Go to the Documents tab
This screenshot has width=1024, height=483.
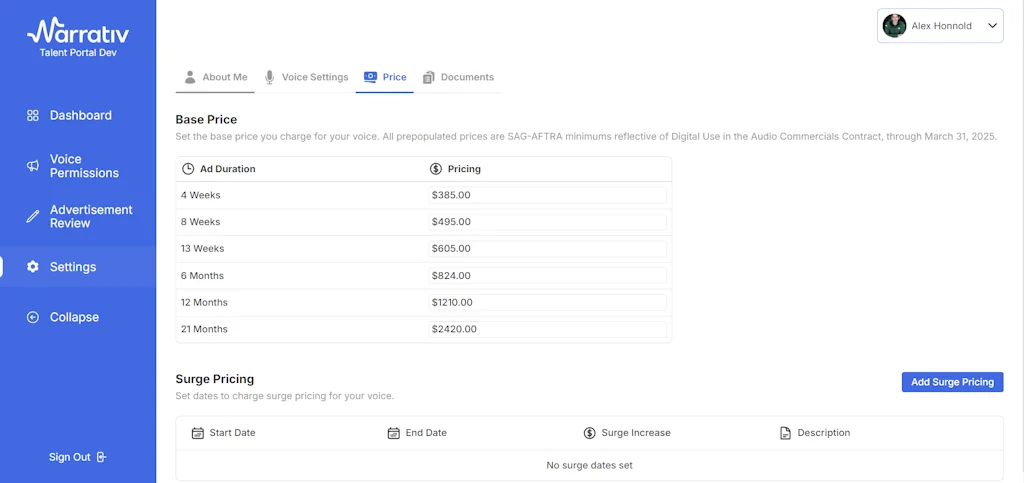click(458, 77)
